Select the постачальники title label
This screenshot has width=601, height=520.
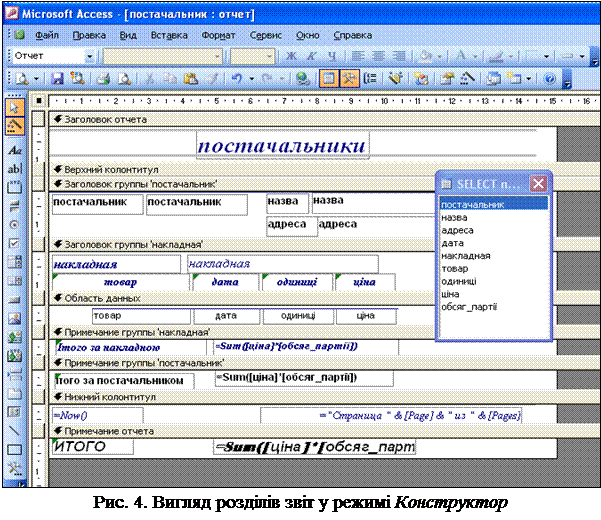pyautogui.click(x=283, y=146)
